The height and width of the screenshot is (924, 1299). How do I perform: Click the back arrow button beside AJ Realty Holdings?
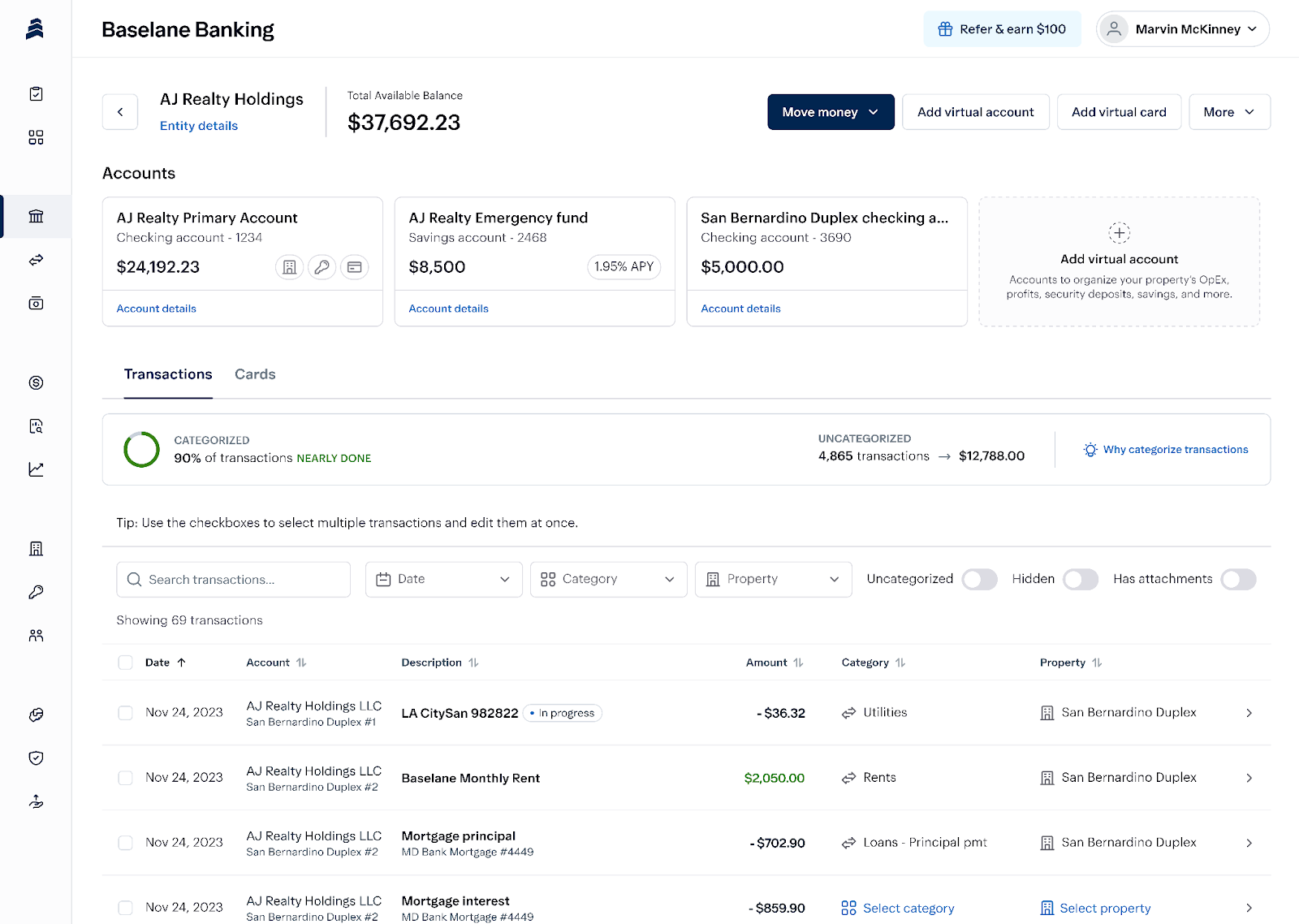pos(120,112)
